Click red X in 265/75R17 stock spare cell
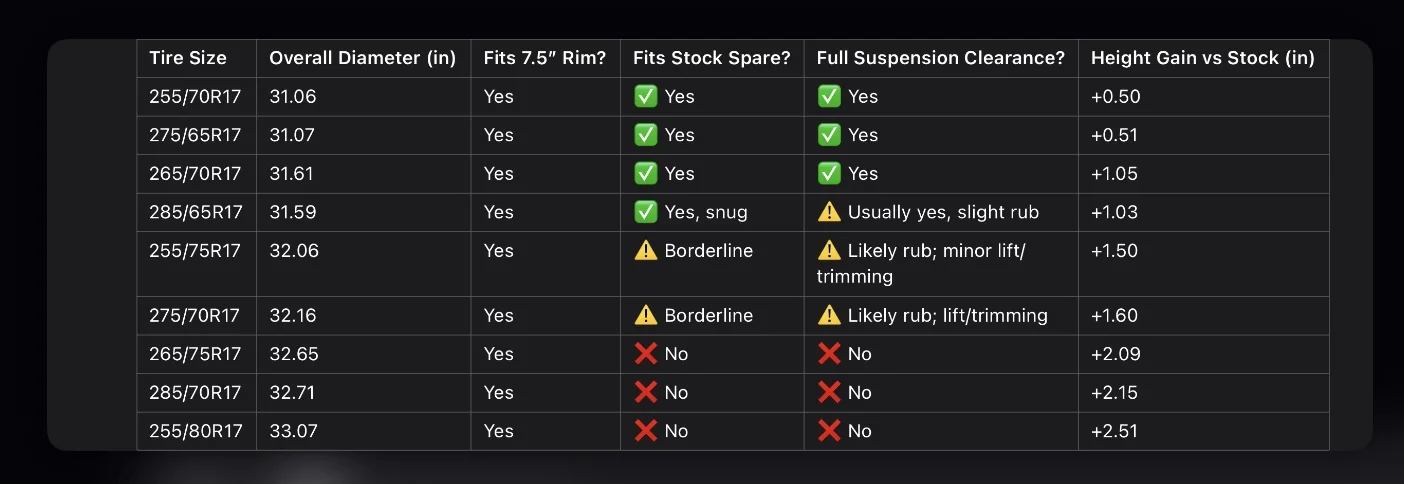Image resolution: width=1404 pixels, height=484 pixels. 645,354
